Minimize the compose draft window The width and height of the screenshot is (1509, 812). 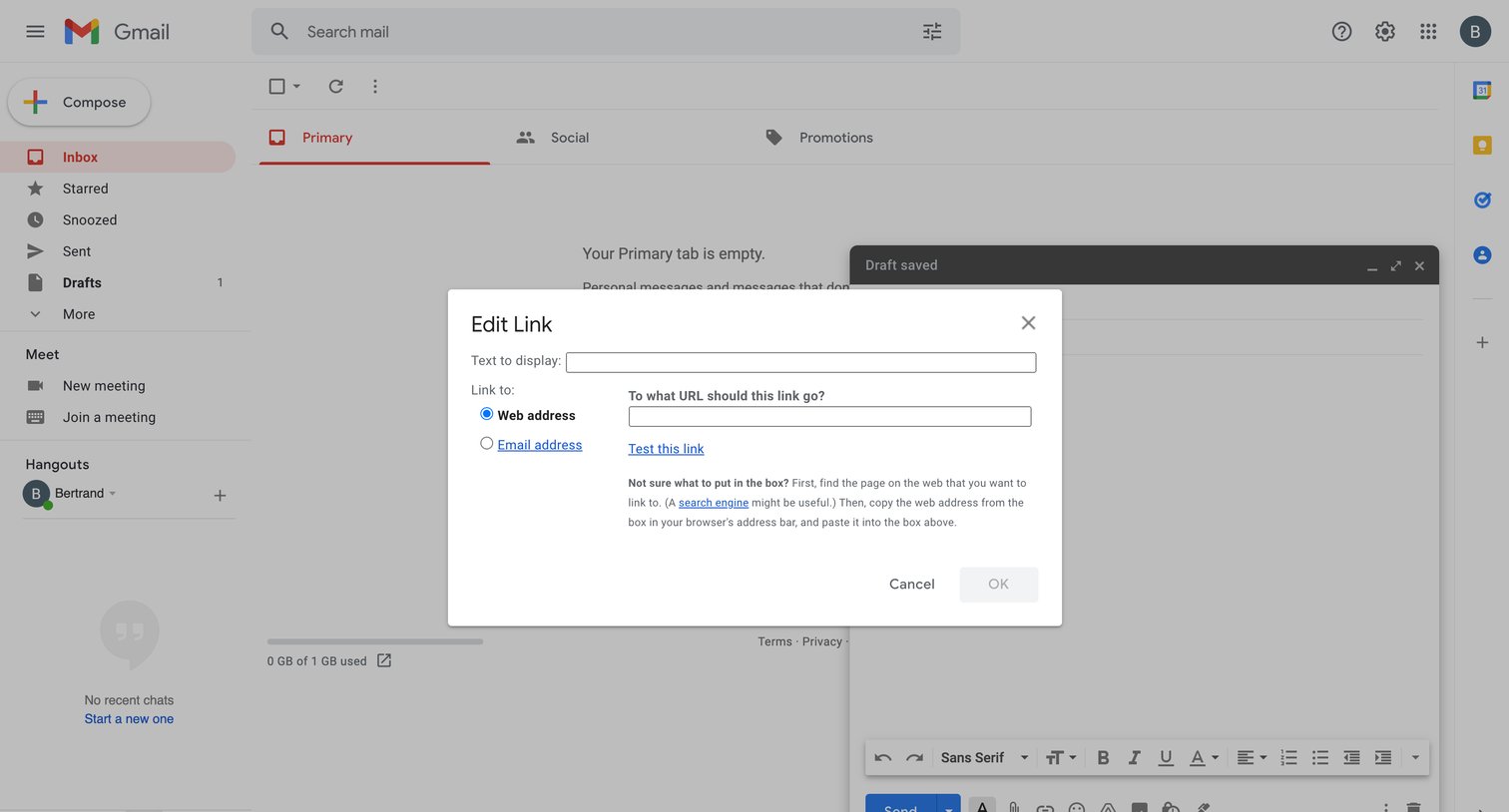(x=1372, y=266)
